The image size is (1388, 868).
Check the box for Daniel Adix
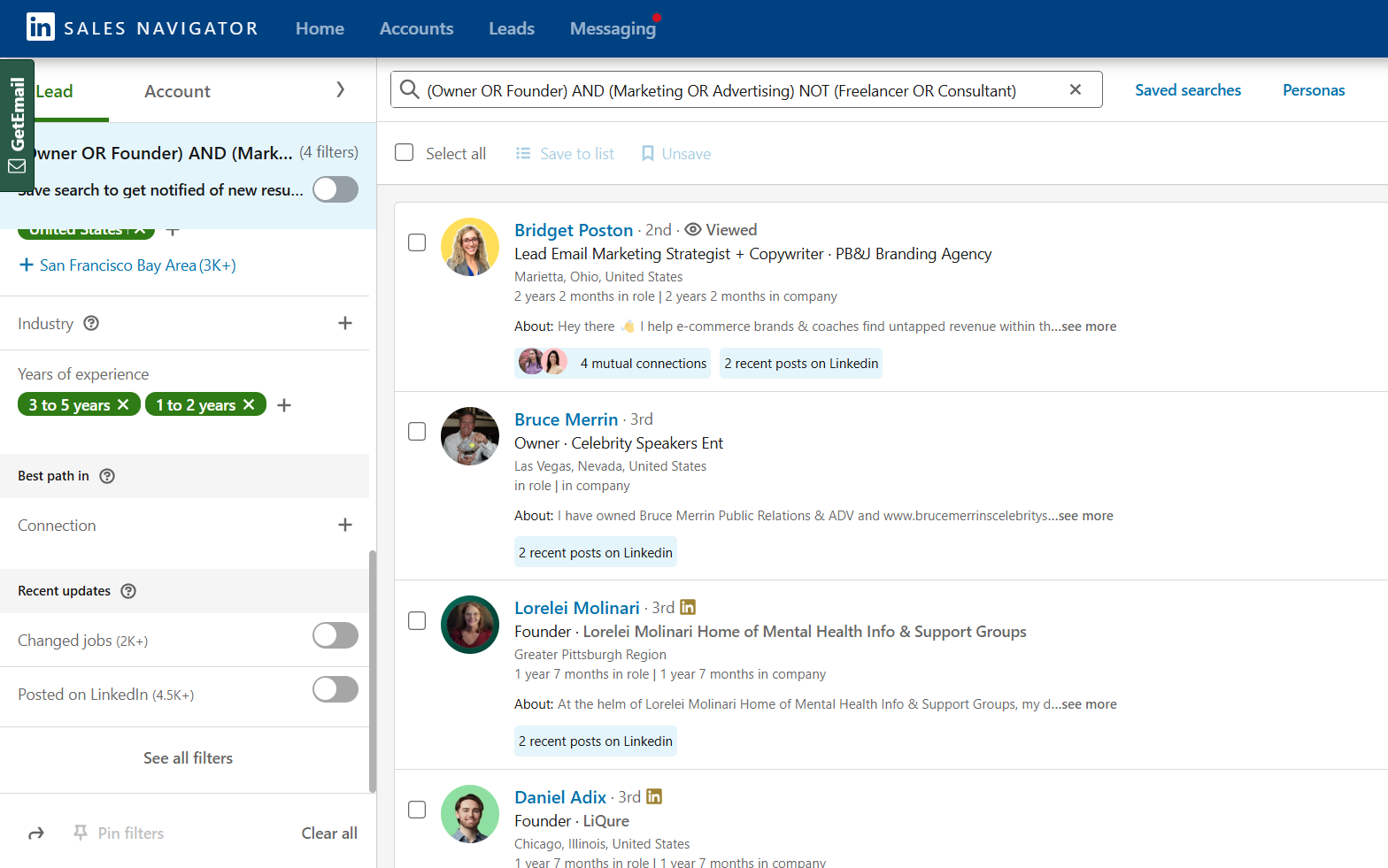click(417, 810)
